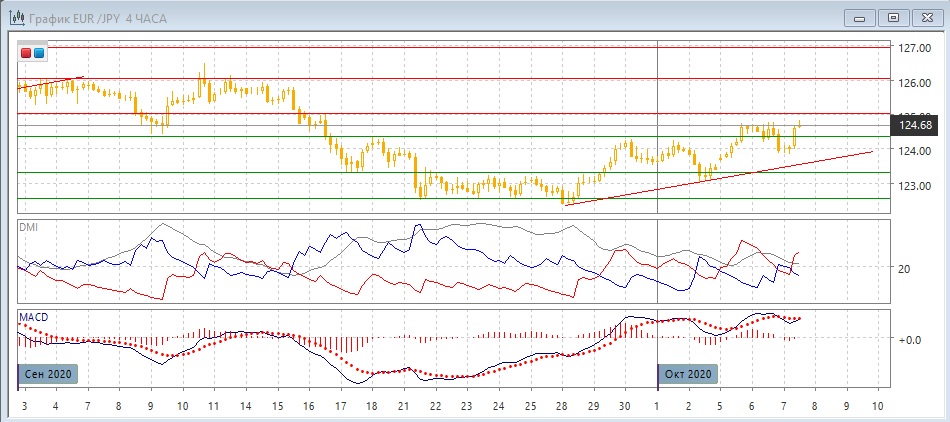The width and height of the screenshot is (950, 422).
Task: Click the 127.00 price axis label
Action: [915, 47]
